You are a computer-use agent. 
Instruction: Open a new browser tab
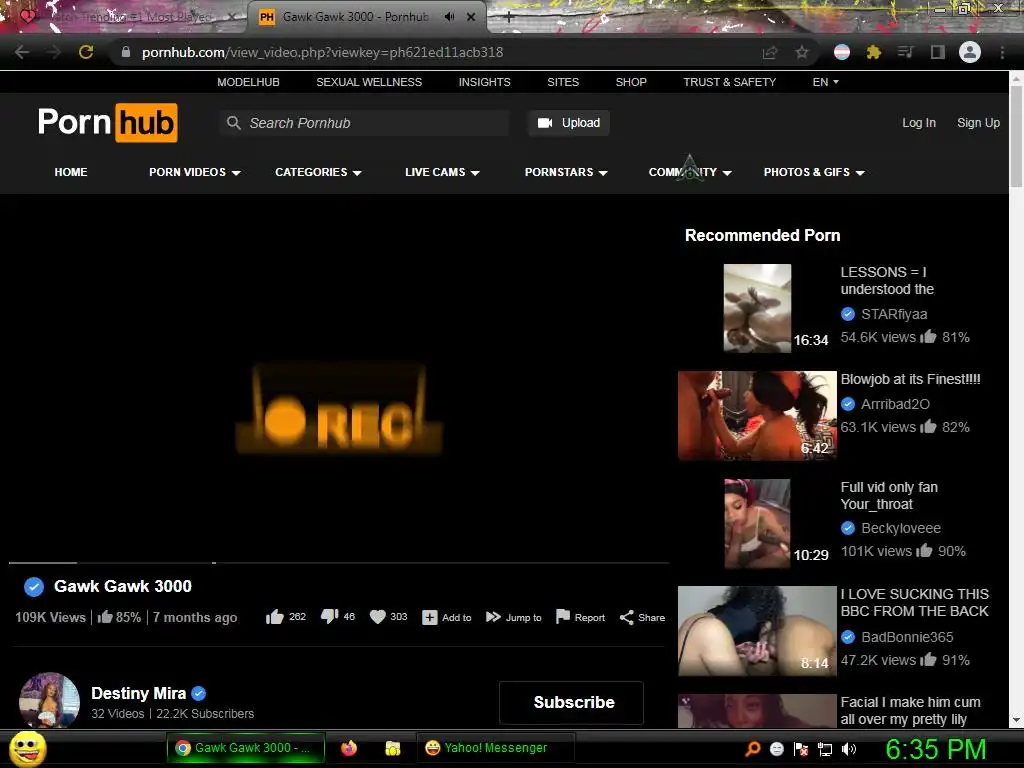(509, 18)
